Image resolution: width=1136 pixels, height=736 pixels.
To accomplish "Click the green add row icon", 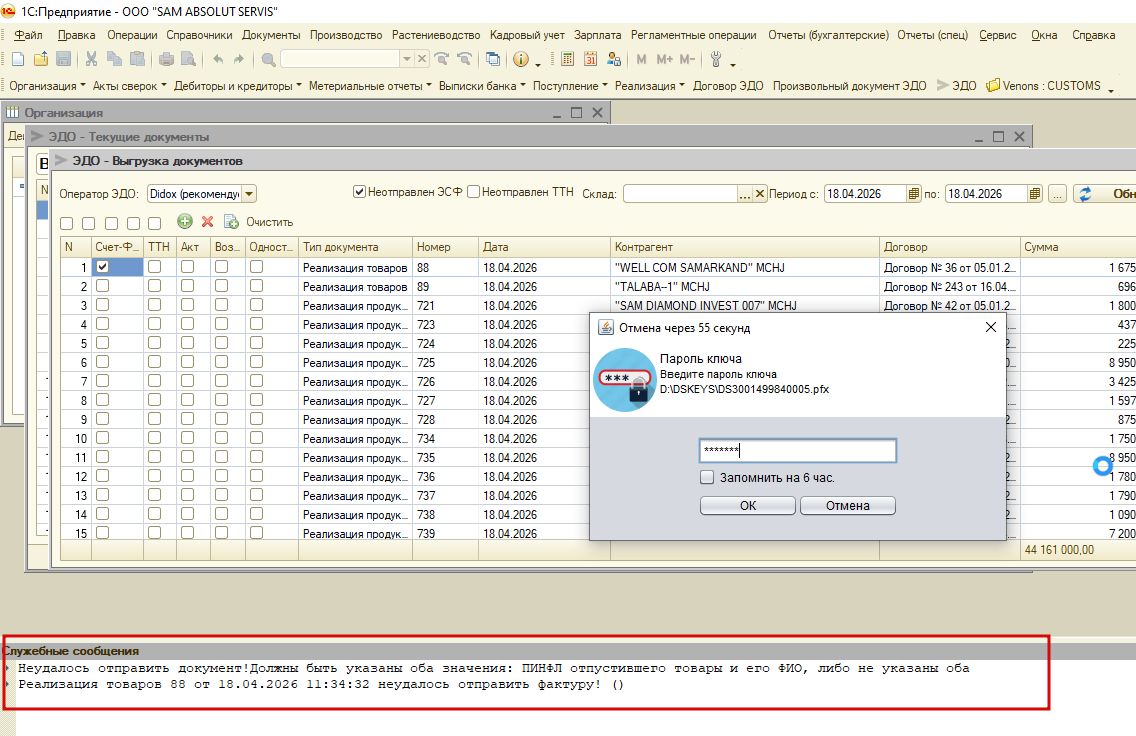I will 184,222.
